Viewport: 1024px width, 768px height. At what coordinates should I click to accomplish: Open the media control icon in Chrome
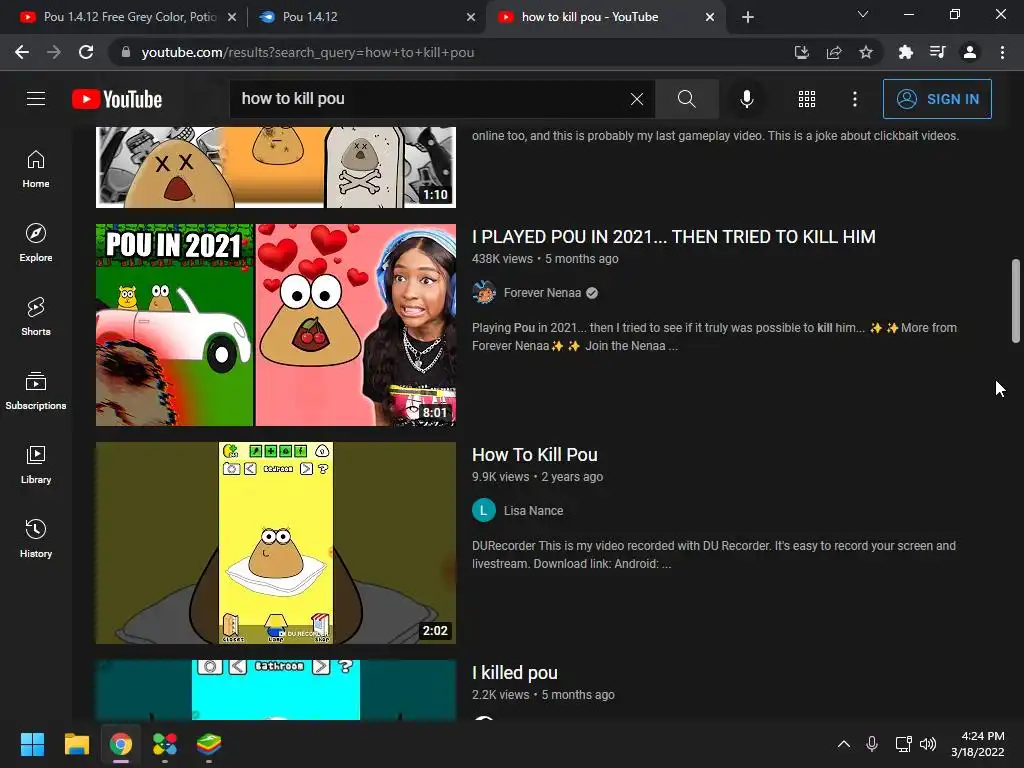point(938,52)
